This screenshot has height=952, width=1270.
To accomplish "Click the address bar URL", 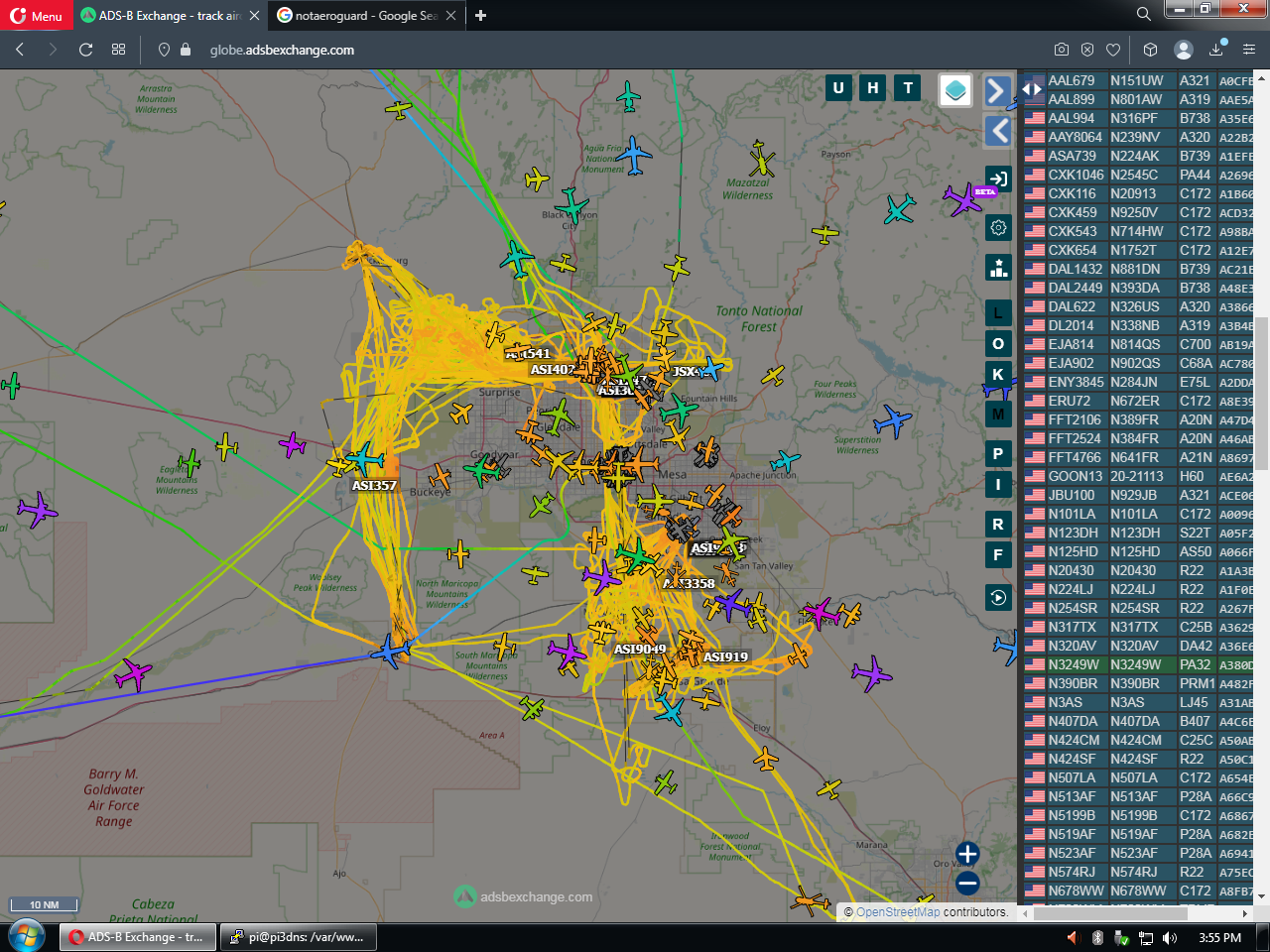I will 282,50.
